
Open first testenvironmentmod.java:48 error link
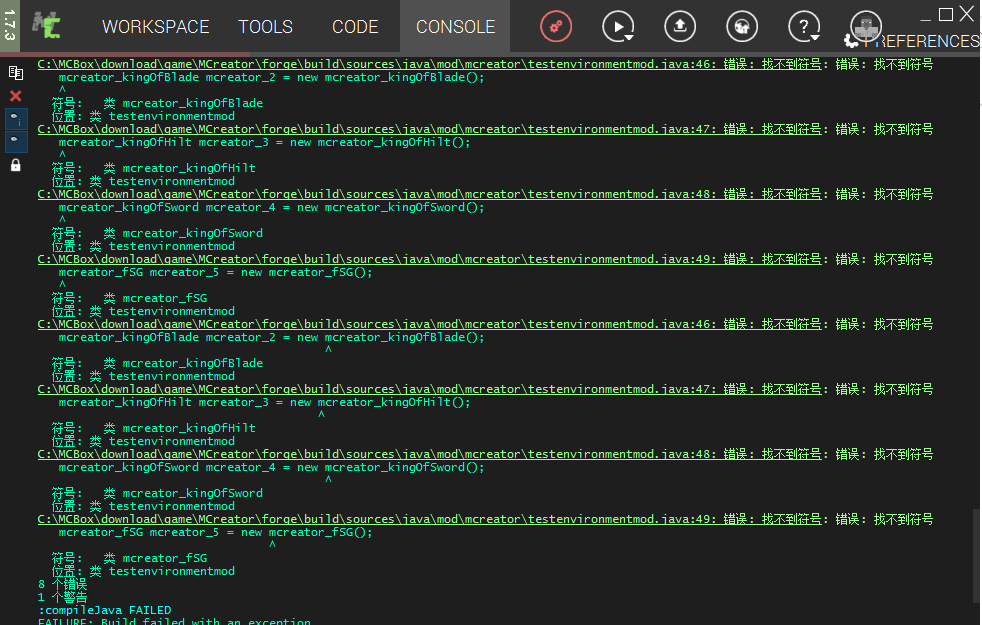(429, 194)
